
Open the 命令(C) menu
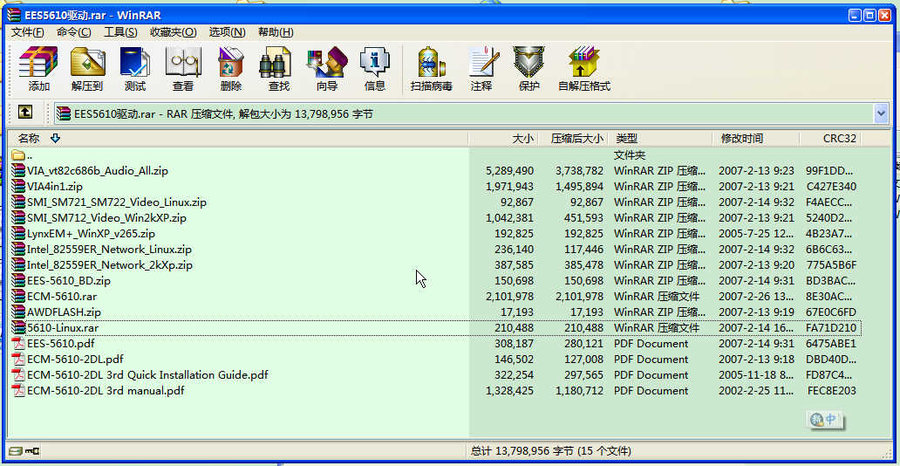[x=73, y=32]
